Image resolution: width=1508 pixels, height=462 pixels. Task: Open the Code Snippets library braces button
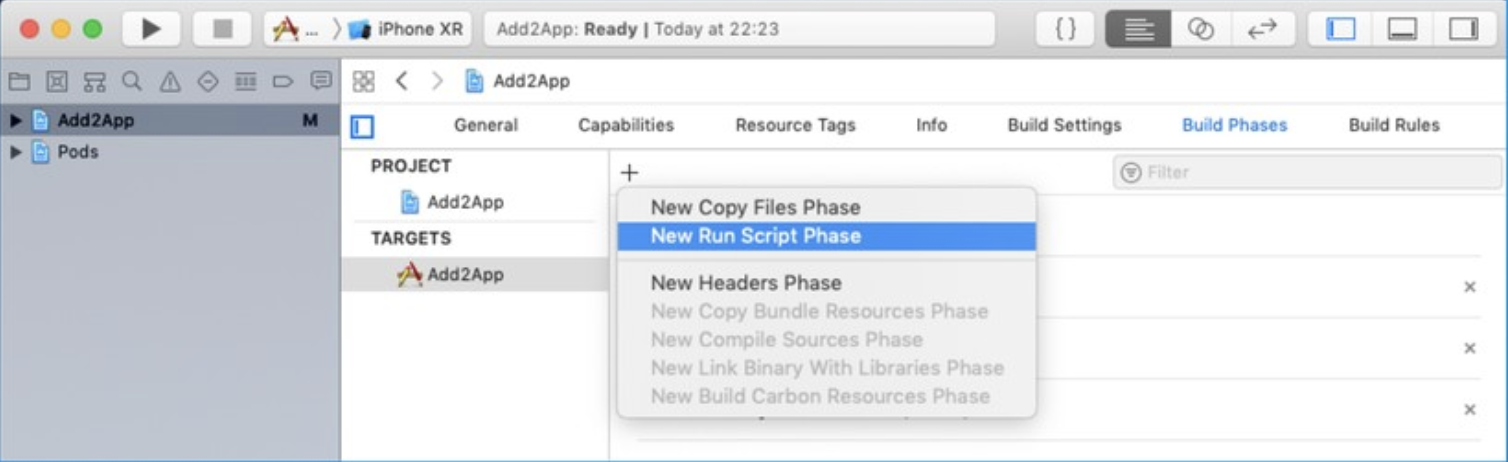pyautogui.click(x=1066, y=29)
